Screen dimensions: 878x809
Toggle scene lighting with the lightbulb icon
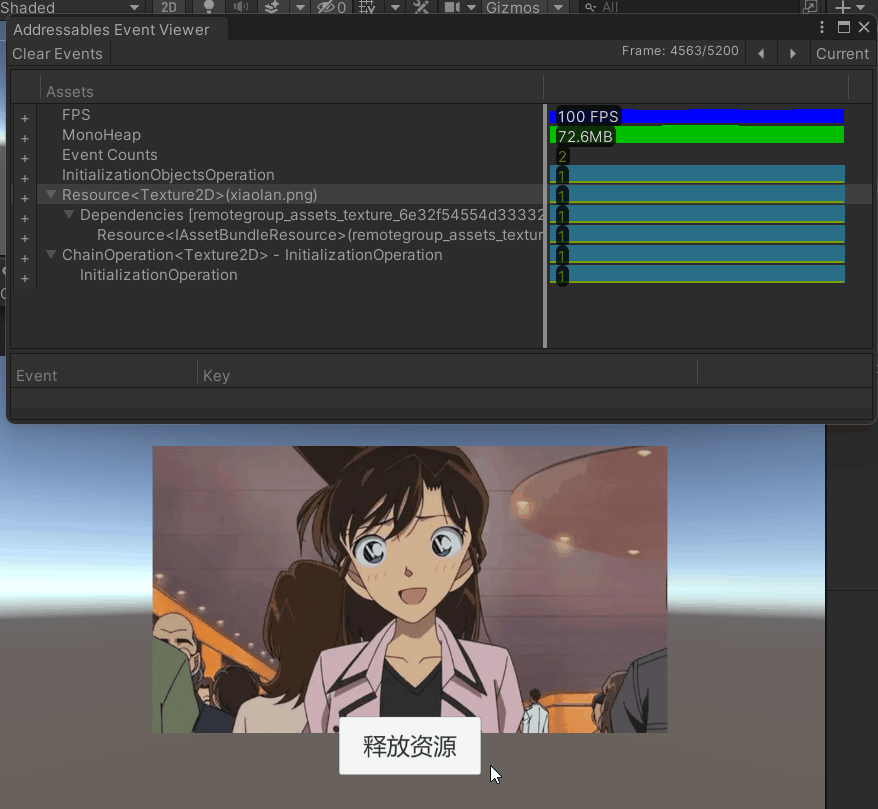pyautogui.click(x=209, y=6)
